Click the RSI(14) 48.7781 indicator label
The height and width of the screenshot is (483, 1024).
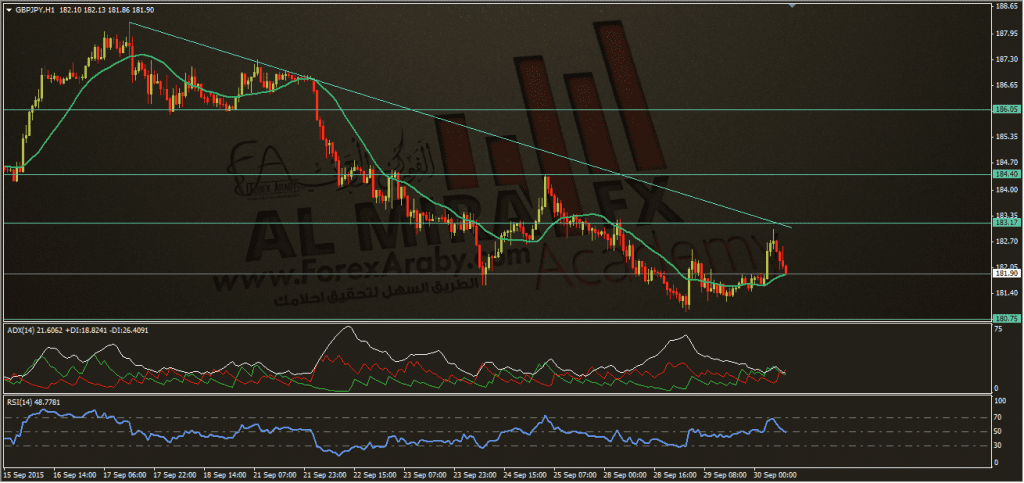[33, 402]
